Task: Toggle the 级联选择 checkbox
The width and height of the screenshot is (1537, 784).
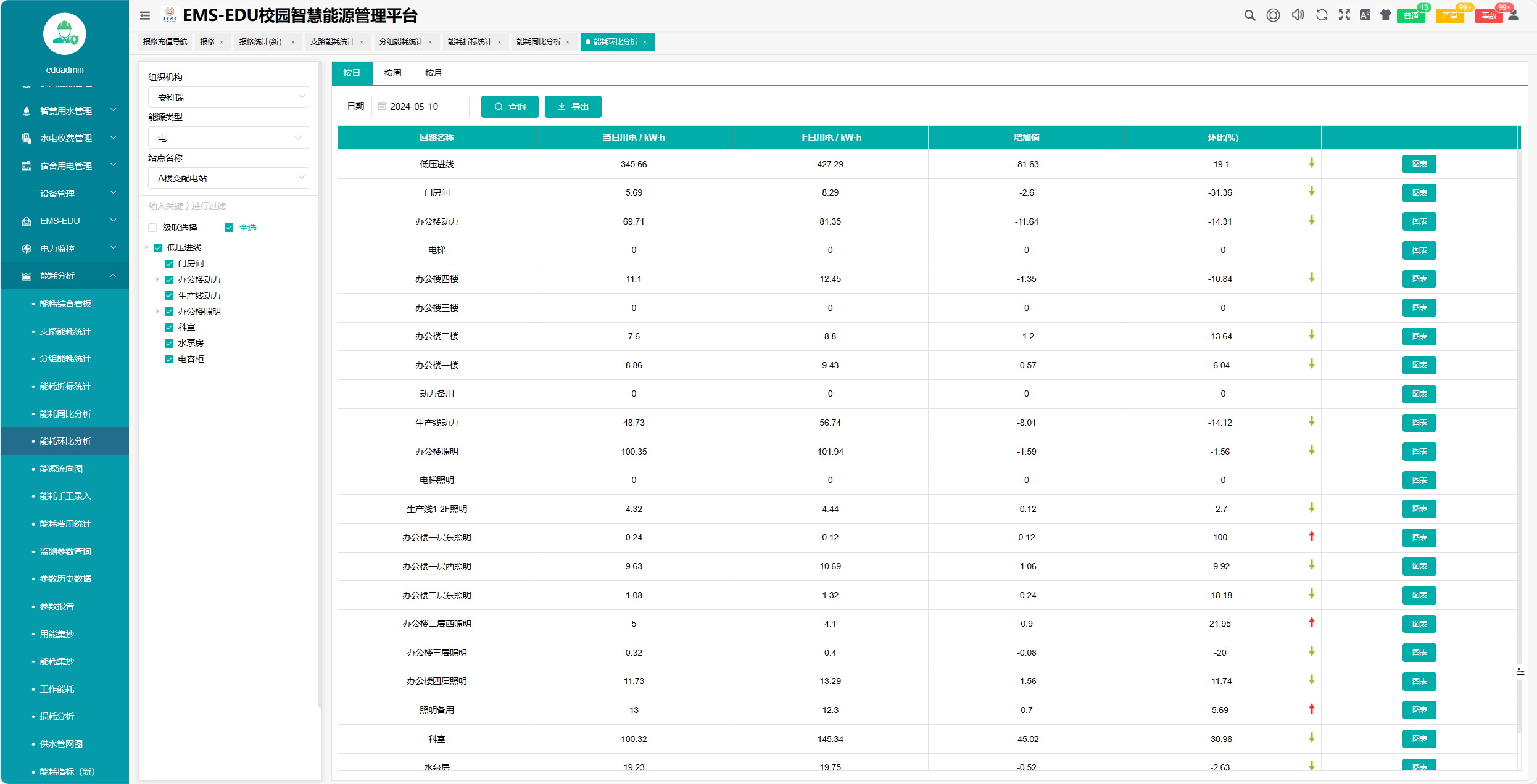Action: pos(153,228)
